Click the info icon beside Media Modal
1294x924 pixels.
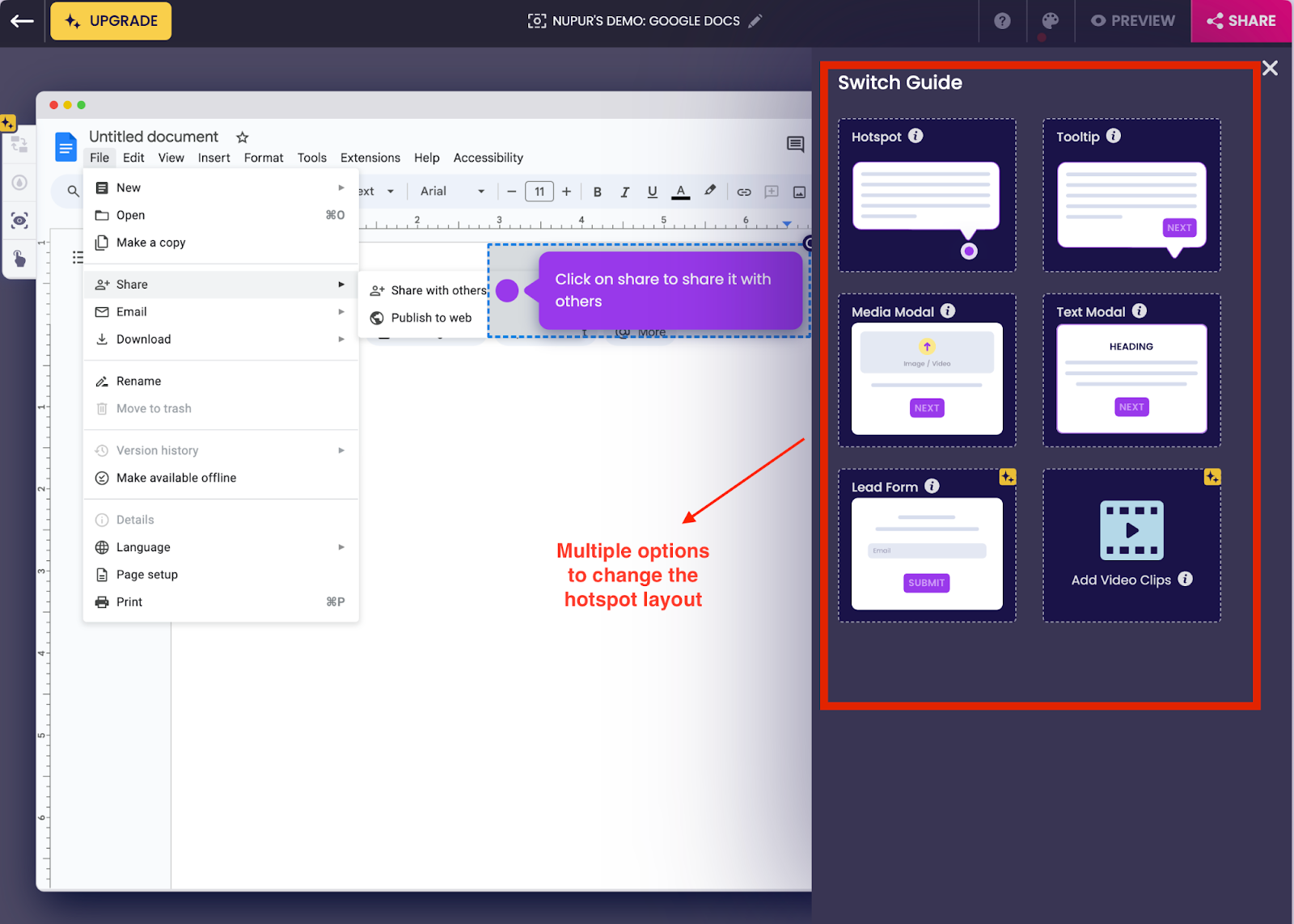point(948,310)
